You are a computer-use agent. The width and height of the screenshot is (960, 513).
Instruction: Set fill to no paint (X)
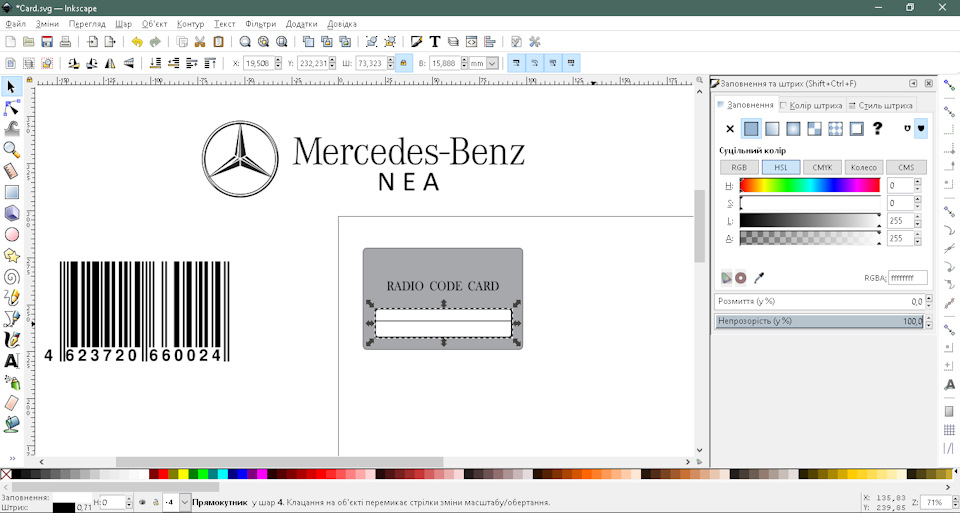coord(730,129)
